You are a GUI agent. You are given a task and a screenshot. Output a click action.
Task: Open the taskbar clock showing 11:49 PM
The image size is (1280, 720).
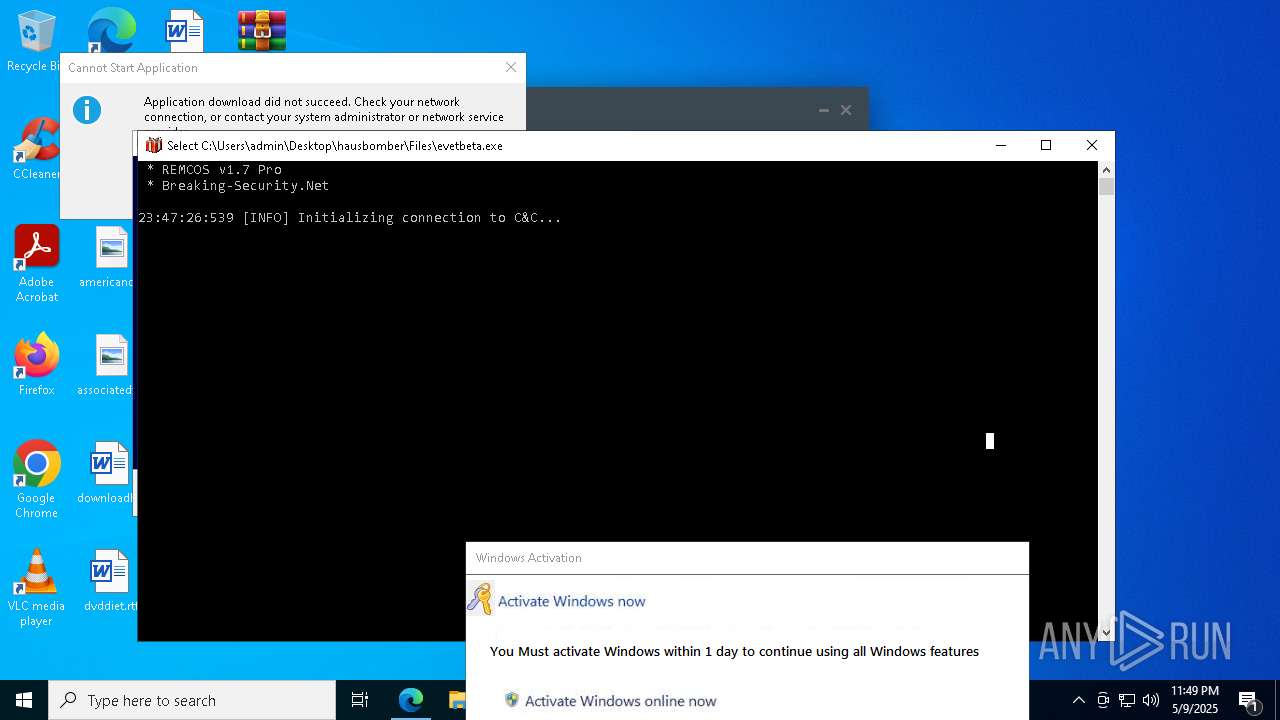[x=1195, y=700]
